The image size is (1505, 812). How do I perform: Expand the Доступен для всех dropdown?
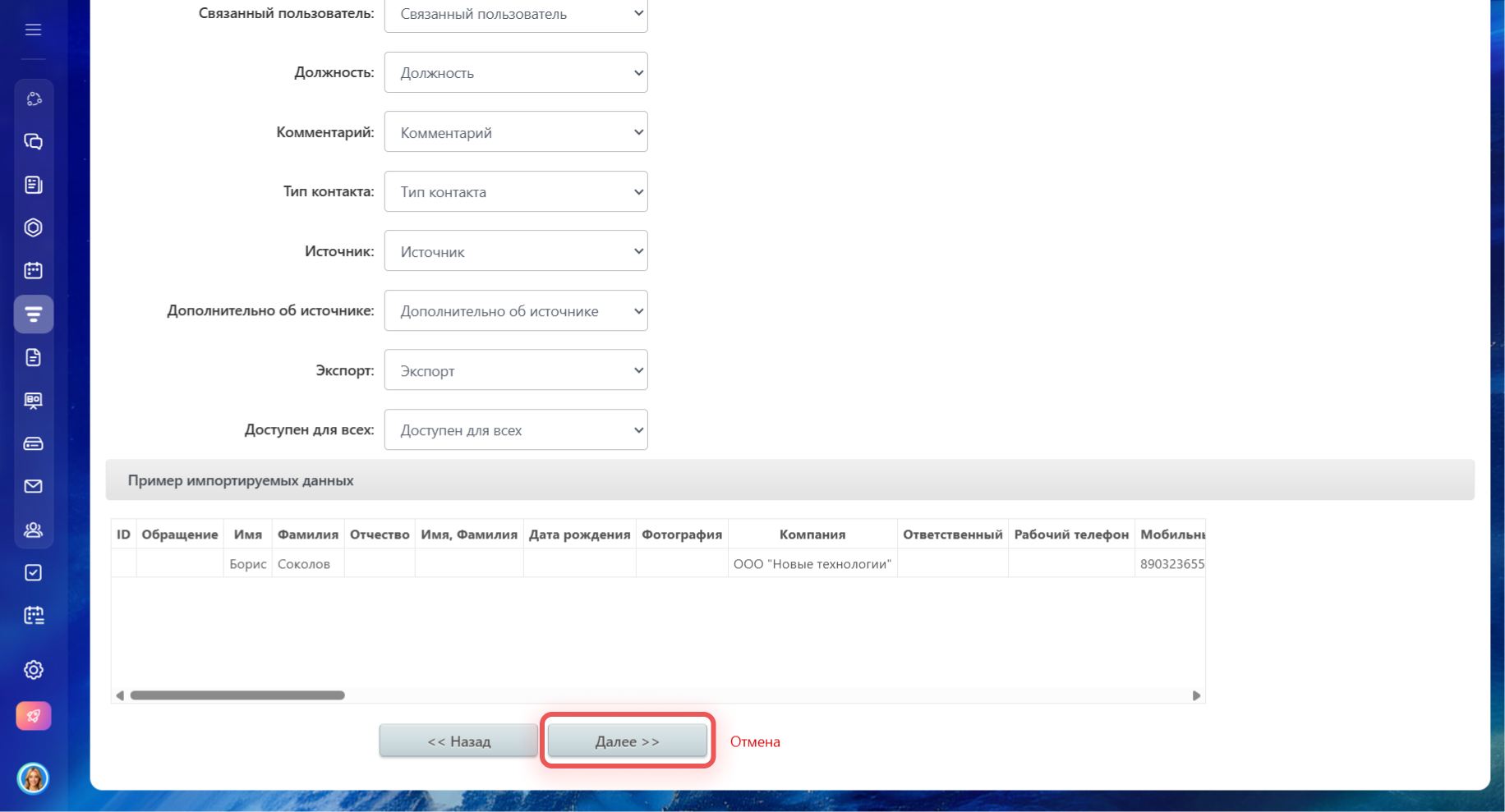tap(515, 430)
